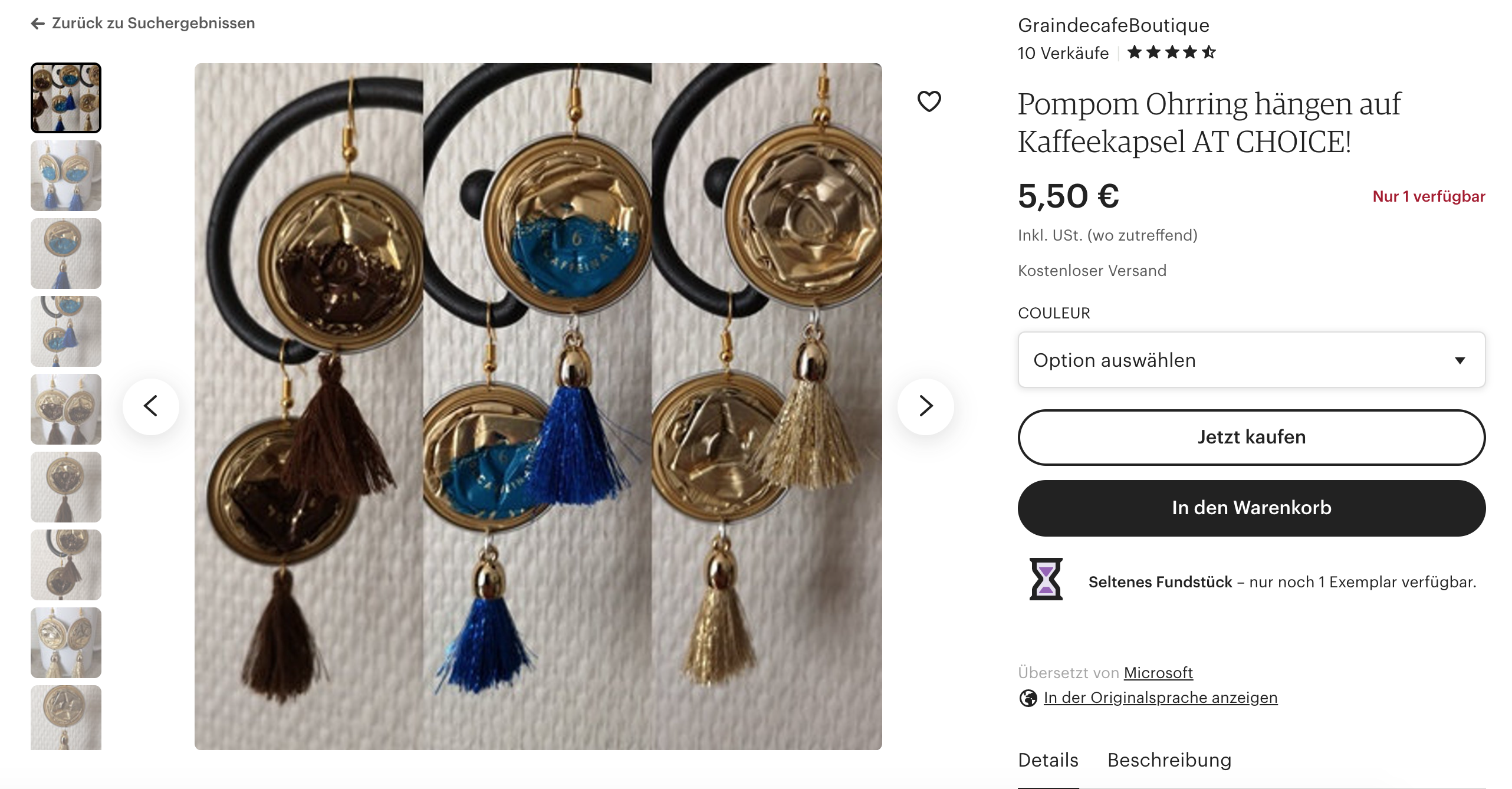1512x789 pixels.
Task: Show previous product image arrow
Action: (151, 406)
